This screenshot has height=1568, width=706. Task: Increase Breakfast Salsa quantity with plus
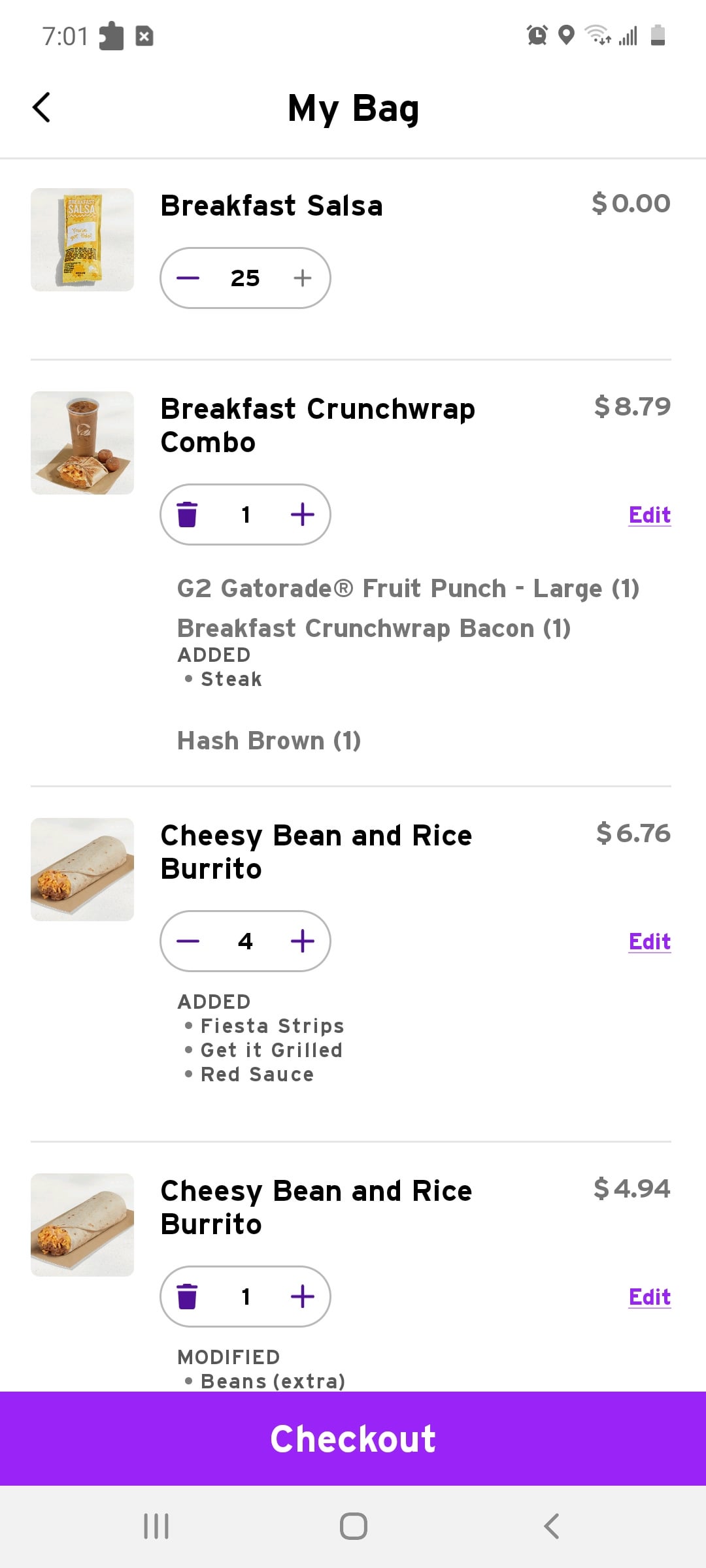pos(302,278)
